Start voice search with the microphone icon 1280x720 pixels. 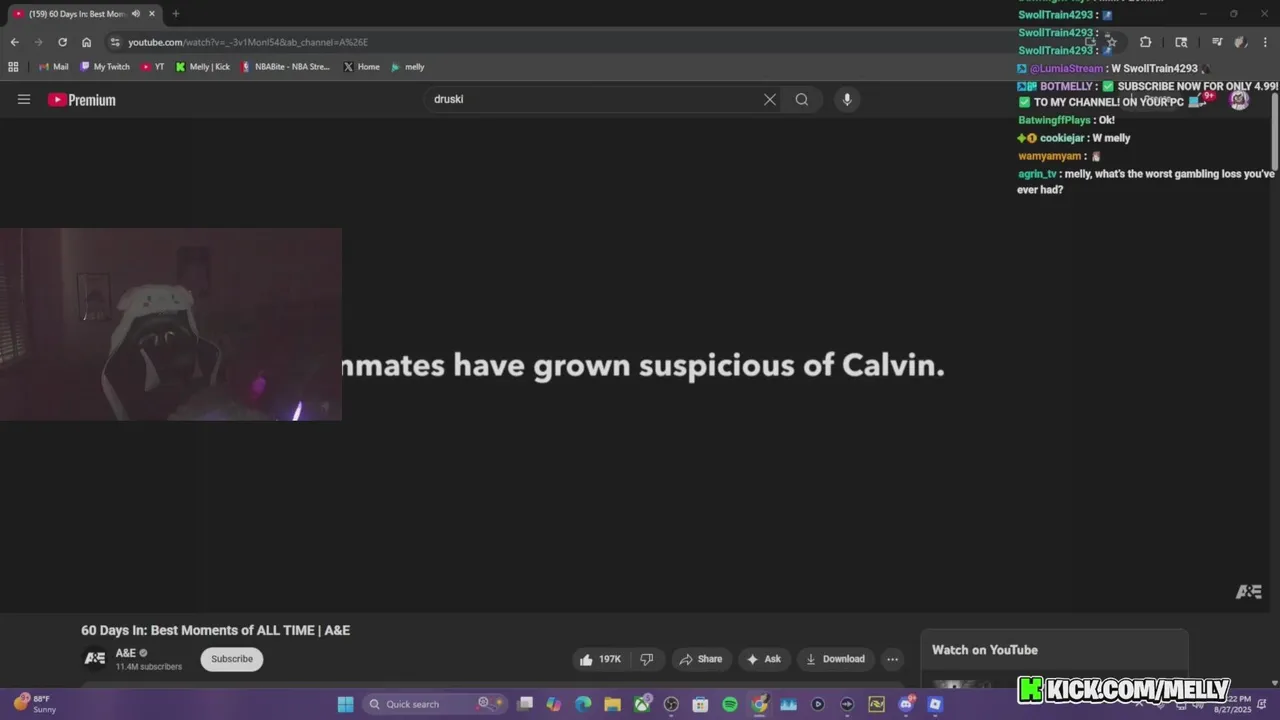tap(847, 99)
